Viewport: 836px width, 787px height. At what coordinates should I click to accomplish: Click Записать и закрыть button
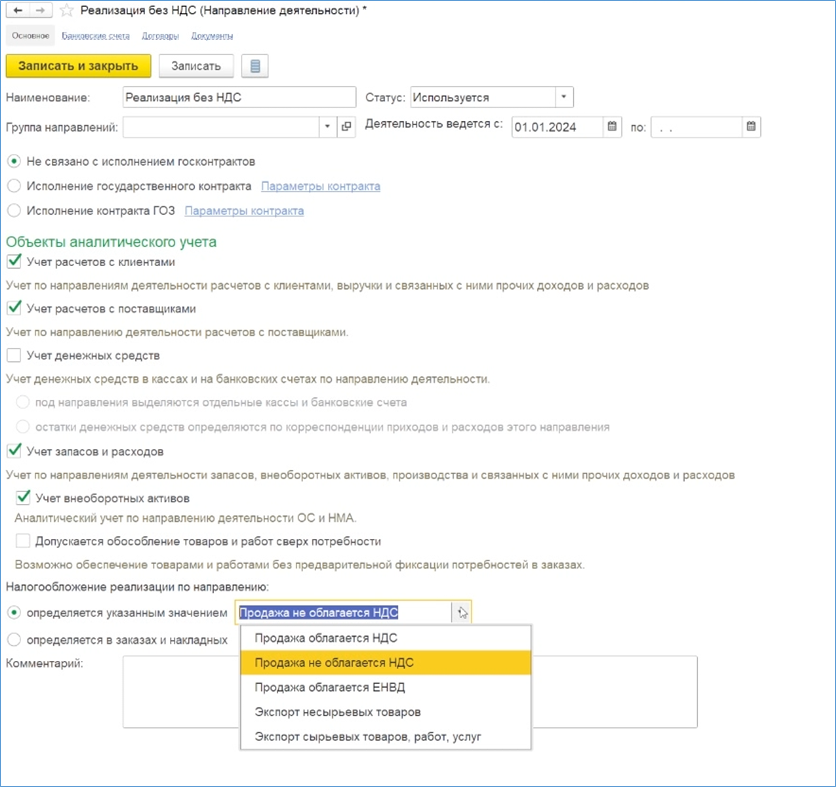[78, 66]
